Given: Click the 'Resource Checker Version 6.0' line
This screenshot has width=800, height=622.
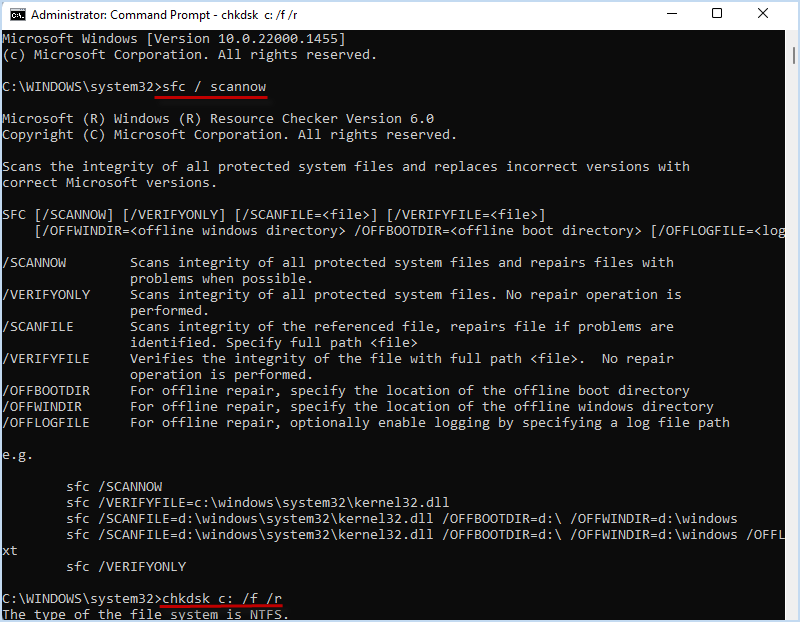Looking at the screenshot, I should (x=218, y=119).
